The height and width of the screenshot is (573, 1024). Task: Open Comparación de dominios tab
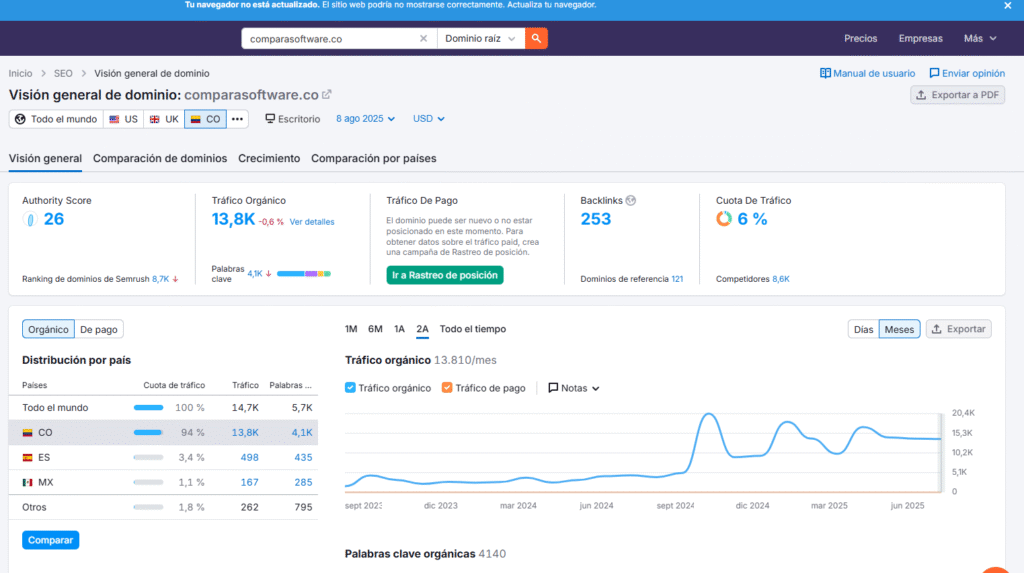coord(160,158)
